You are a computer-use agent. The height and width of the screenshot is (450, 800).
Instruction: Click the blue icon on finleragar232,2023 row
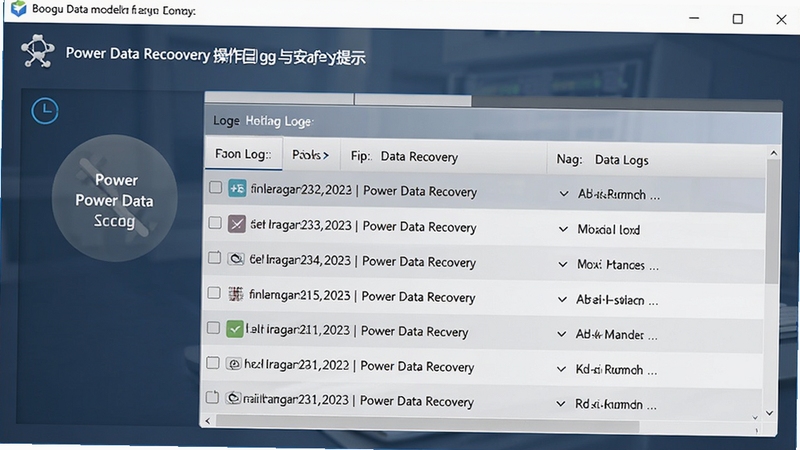coord(237,189)
